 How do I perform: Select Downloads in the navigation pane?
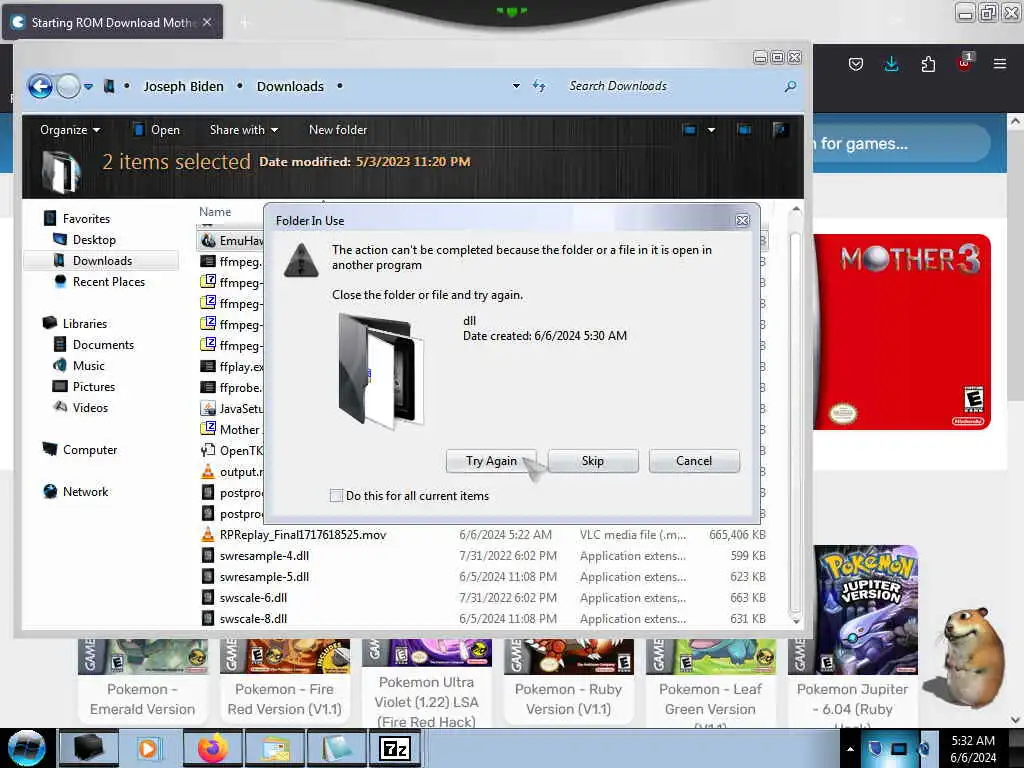101,261
